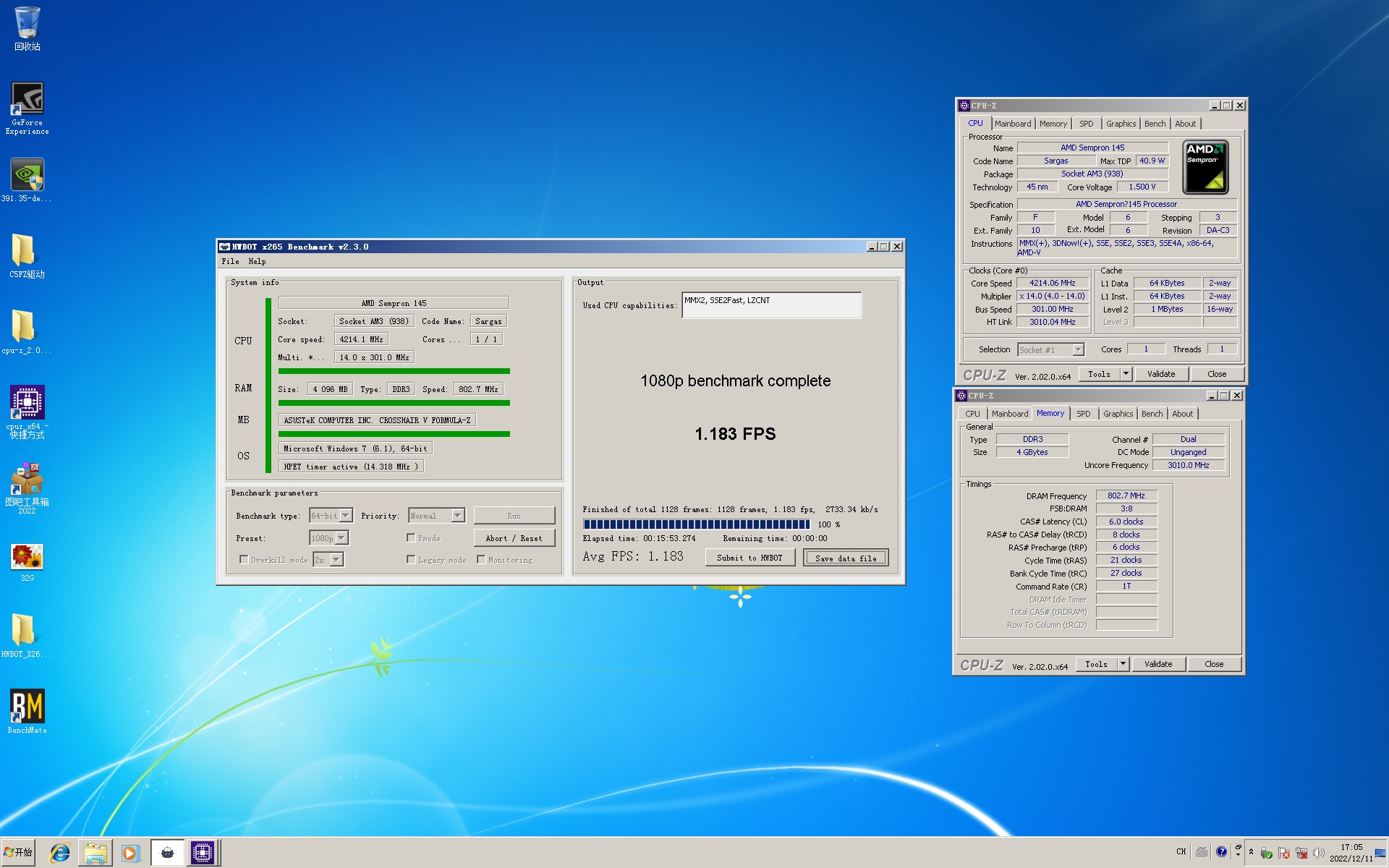Launch Internet Explorer from taskbar
1389x868 pixels.
click(x=60, y=854)
